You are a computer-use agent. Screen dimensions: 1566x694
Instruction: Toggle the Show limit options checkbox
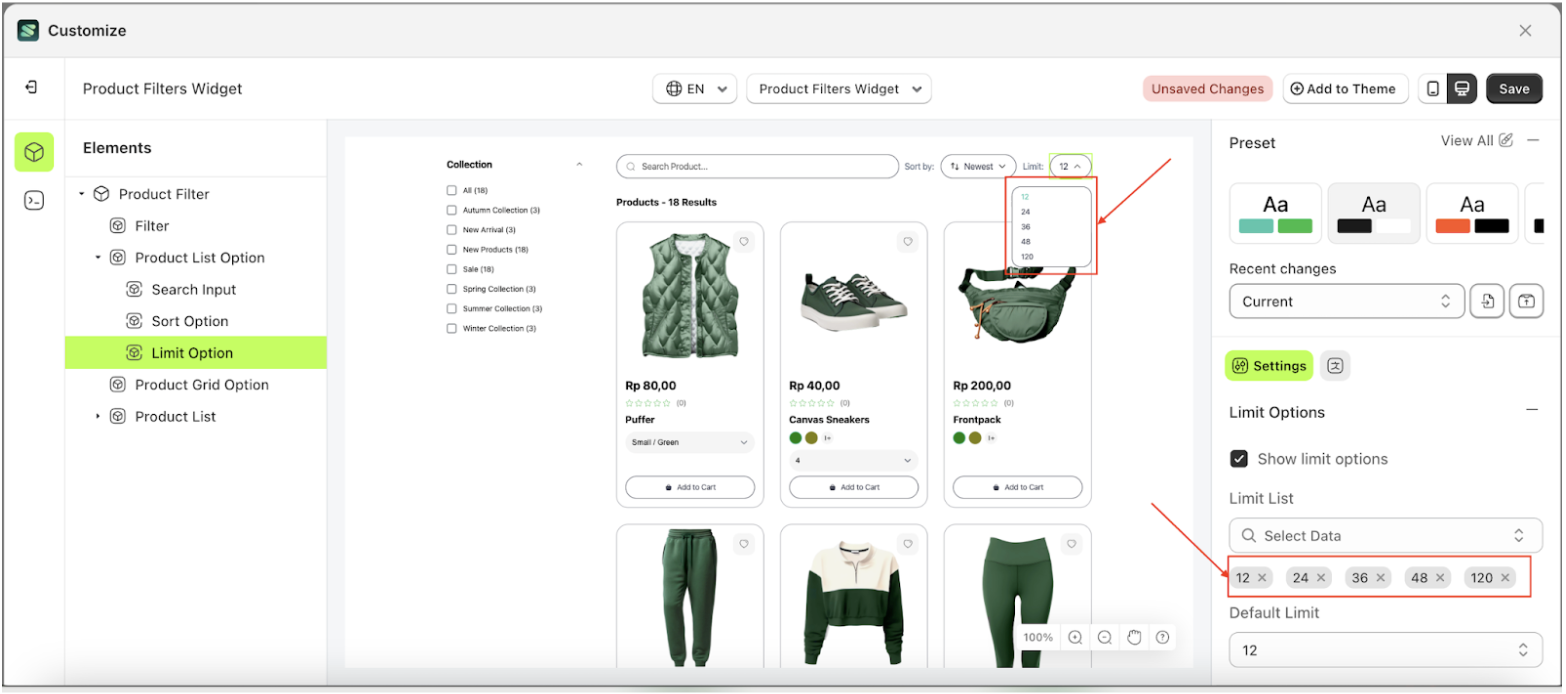point(1239,459)
